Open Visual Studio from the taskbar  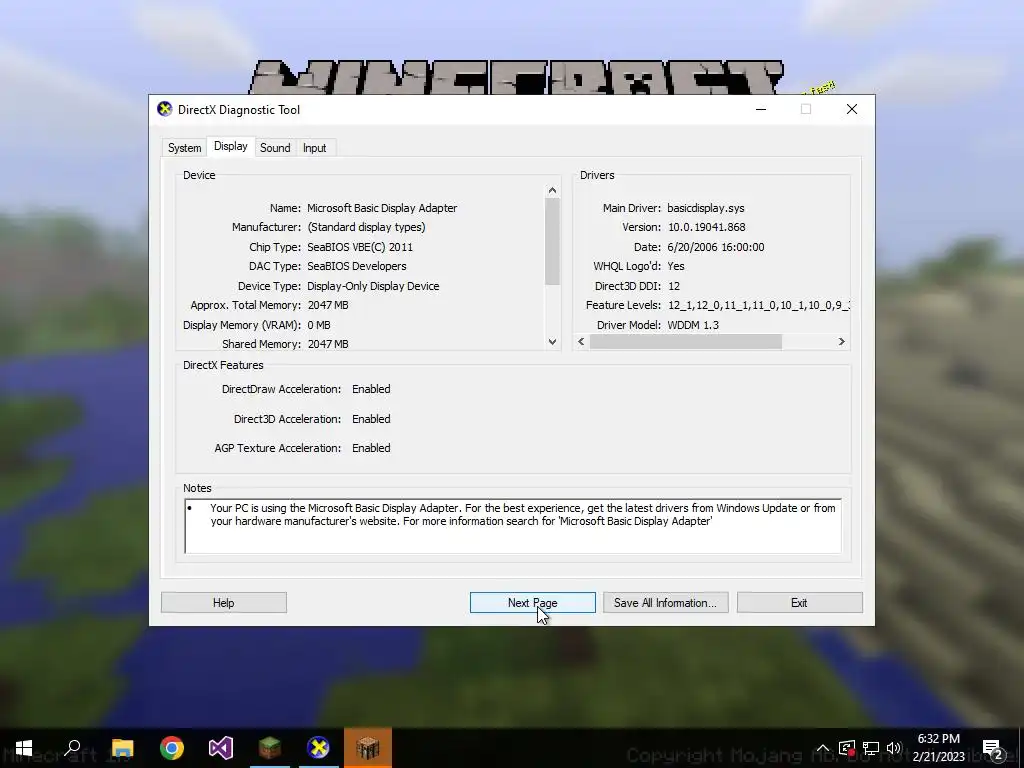pos(221,748)
